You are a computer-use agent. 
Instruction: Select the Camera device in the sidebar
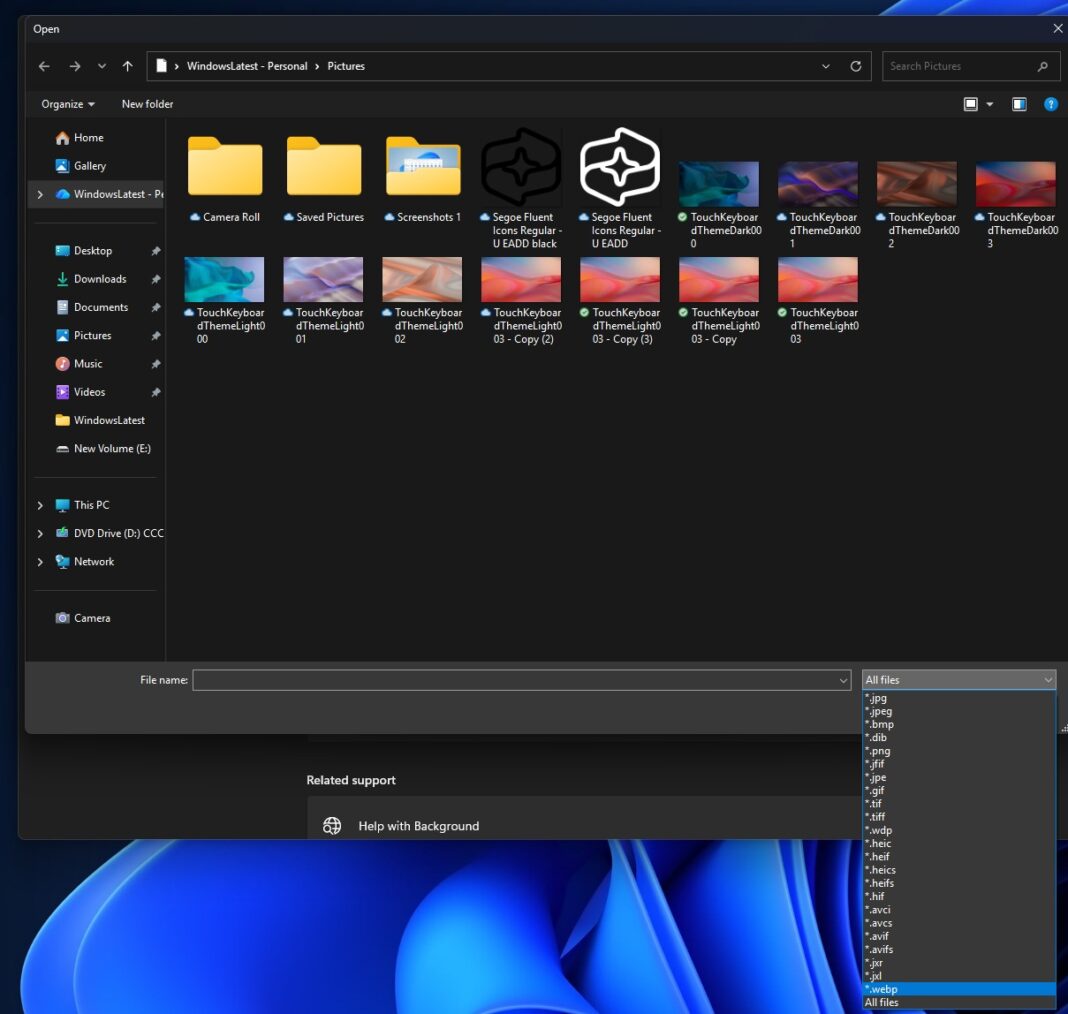92,617
